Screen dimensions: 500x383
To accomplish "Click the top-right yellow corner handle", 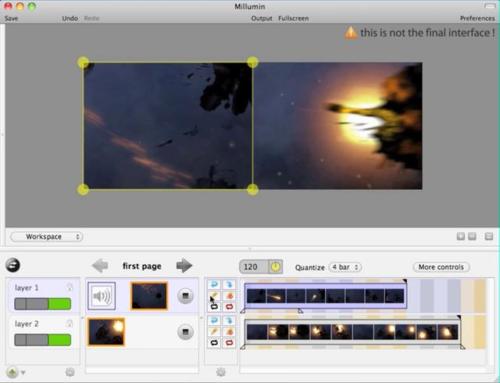I will 253,62.
